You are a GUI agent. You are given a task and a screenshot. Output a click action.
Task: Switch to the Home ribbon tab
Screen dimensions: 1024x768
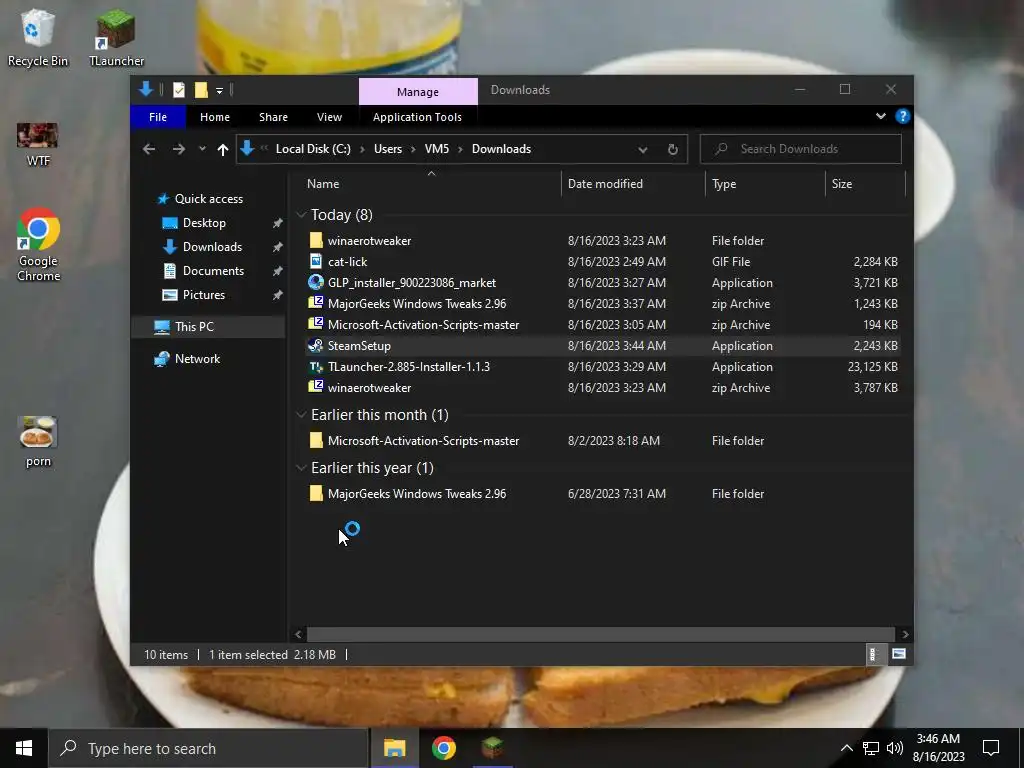pos(215,117)
